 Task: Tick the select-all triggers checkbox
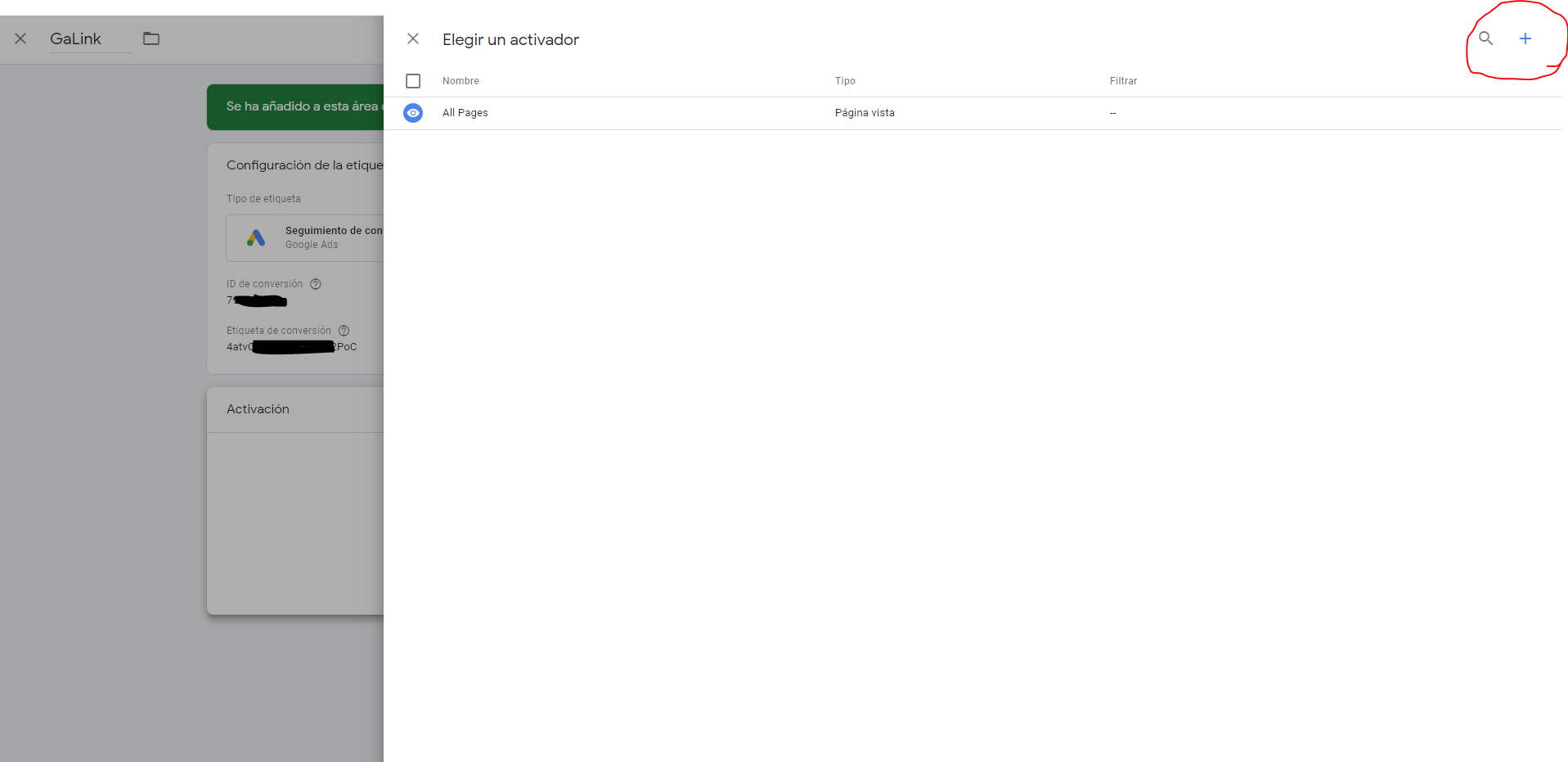(x=413, y=81)
